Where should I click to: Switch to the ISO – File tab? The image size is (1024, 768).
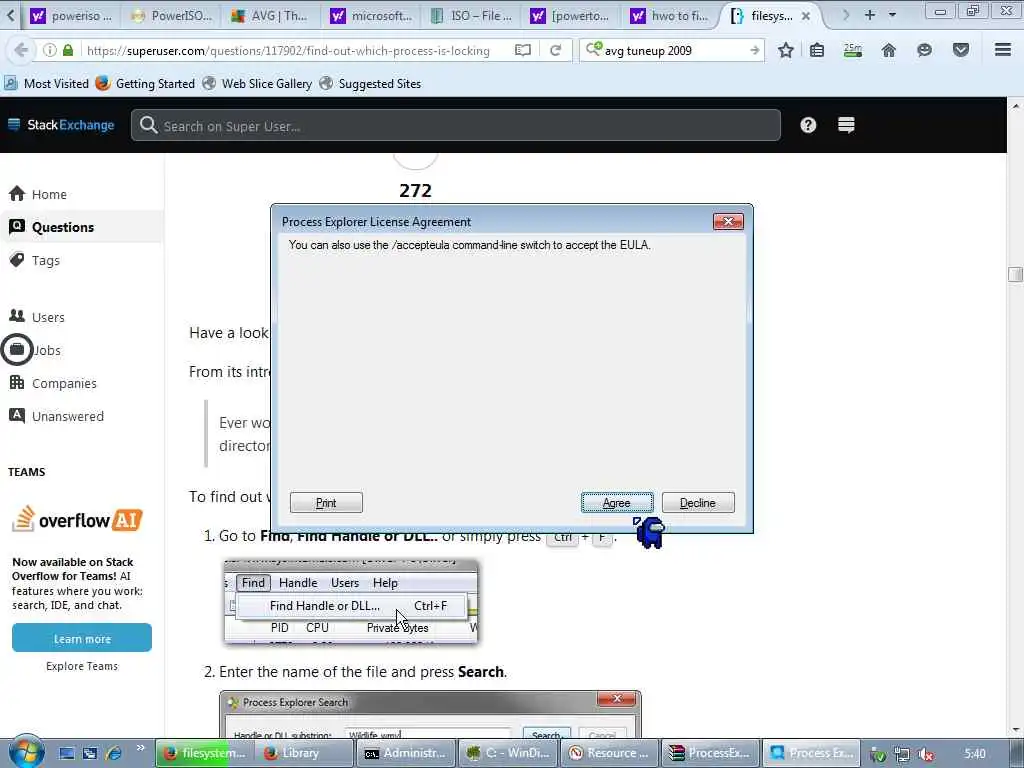[x=472, y=16]
